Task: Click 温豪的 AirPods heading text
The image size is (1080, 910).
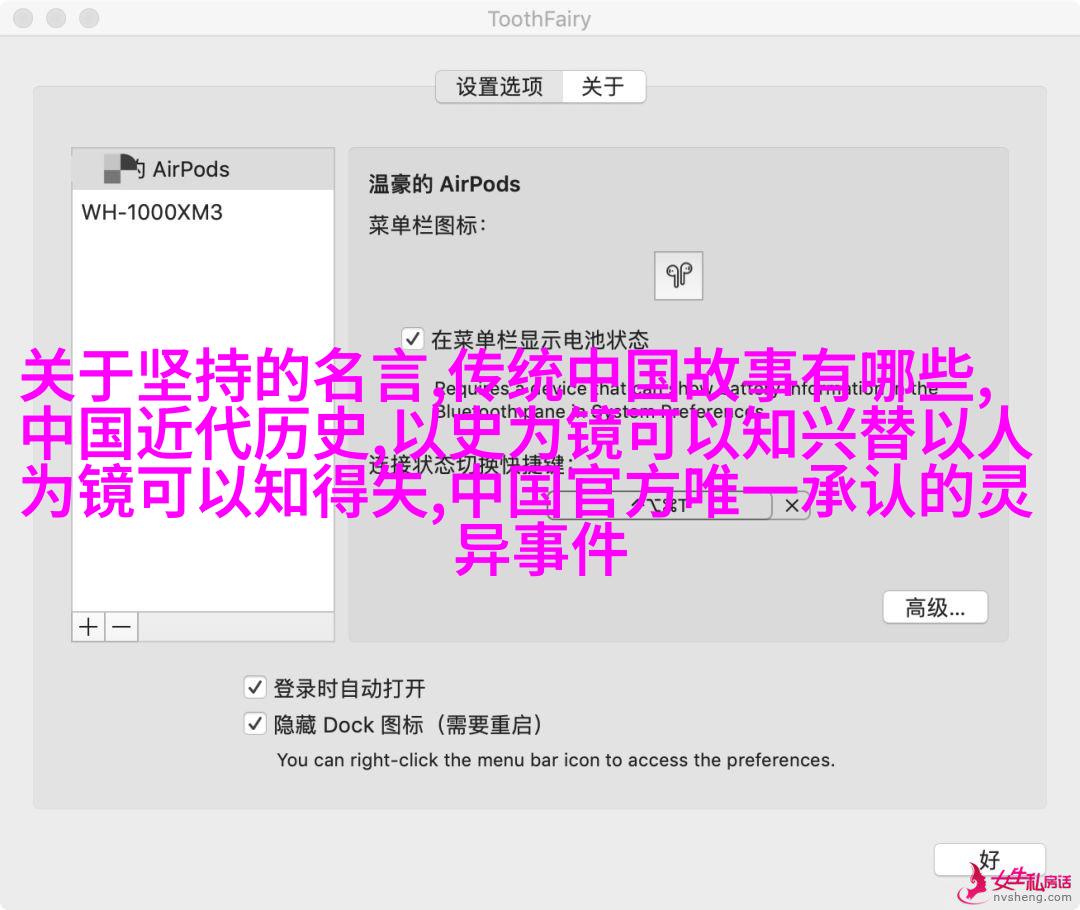Action: [444, 185]
